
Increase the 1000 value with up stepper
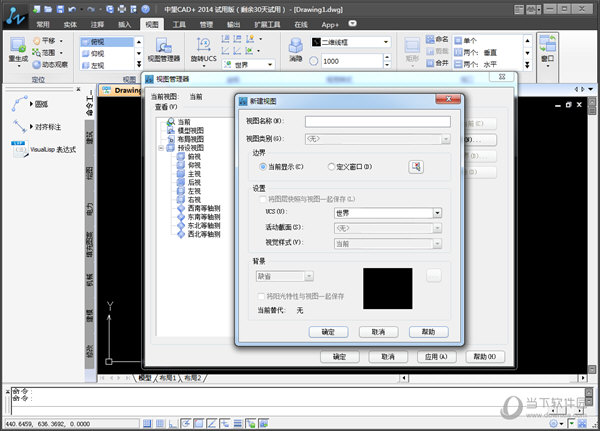pos(387,57)
